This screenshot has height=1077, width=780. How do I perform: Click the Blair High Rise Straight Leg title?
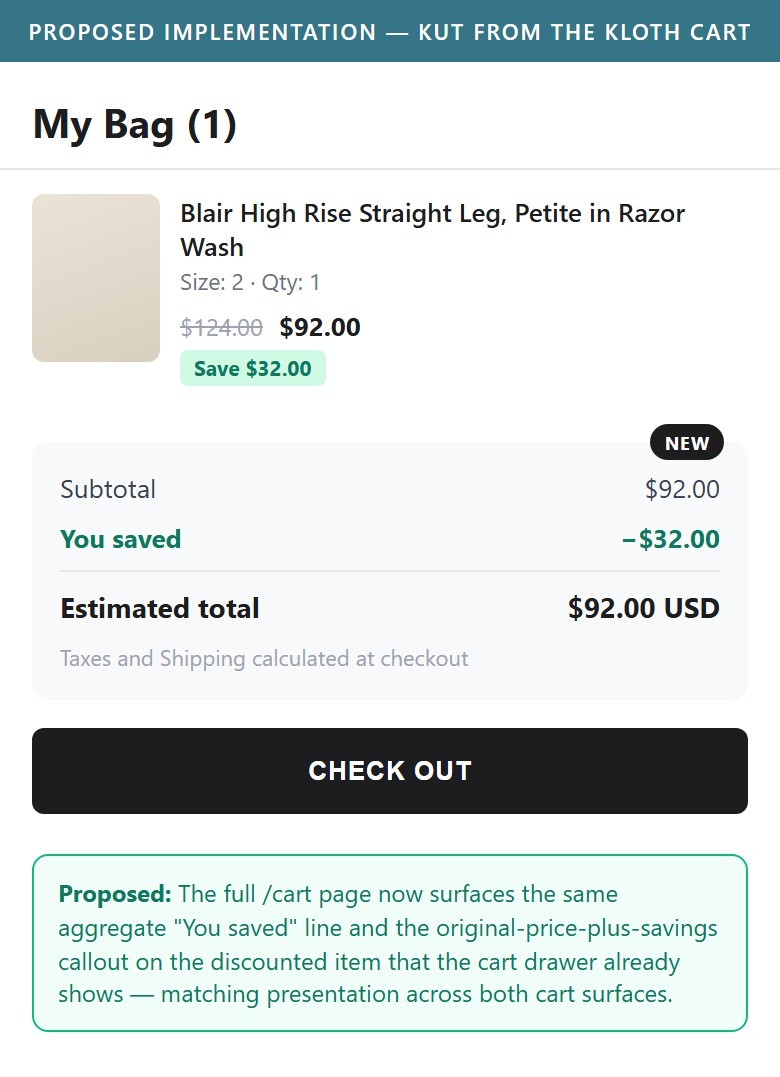click(x=432, y=230)
